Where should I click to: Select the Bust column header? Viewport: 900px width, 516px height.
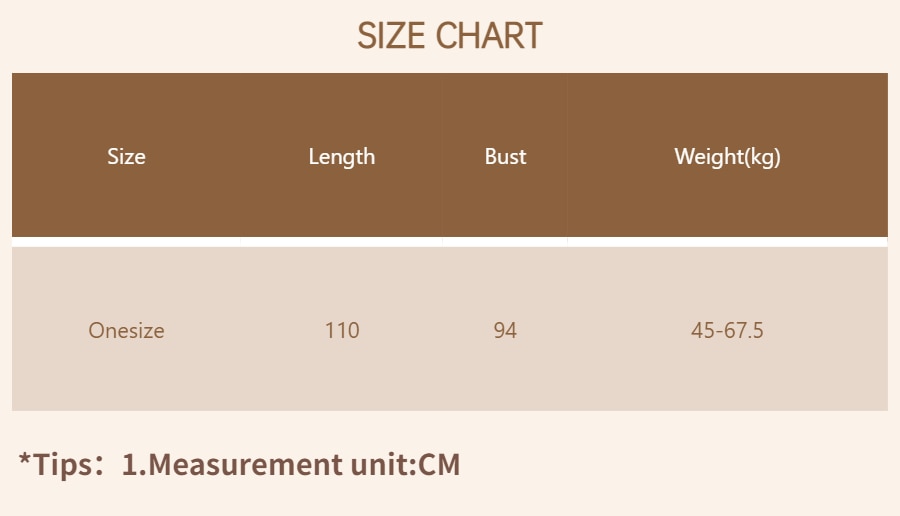tap(505, 157)
